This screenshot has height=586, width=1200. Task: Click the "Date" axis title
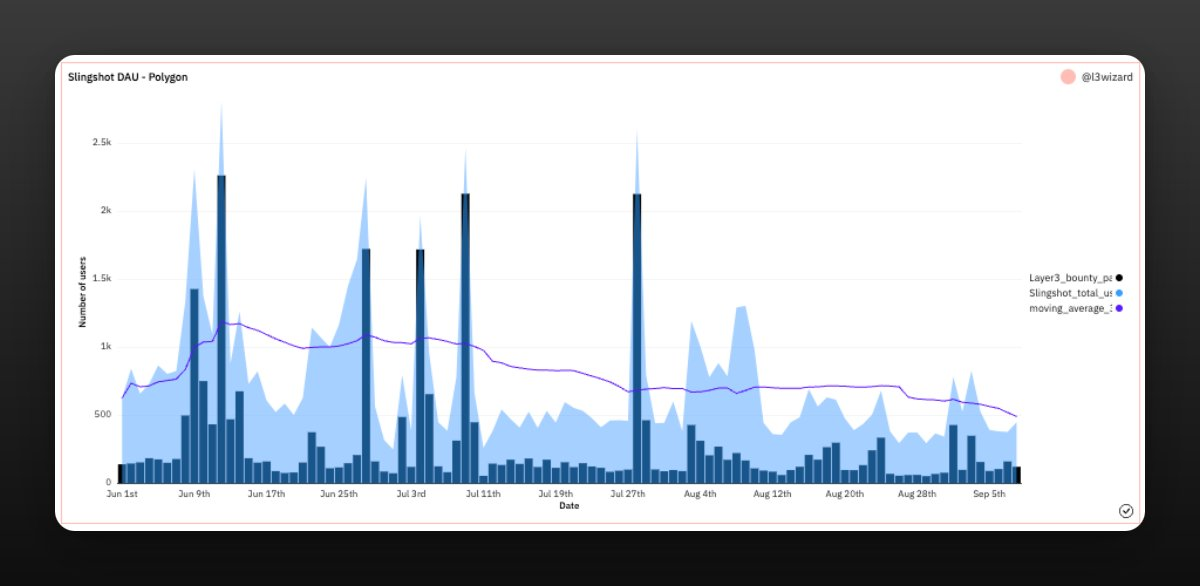[569, 506]
